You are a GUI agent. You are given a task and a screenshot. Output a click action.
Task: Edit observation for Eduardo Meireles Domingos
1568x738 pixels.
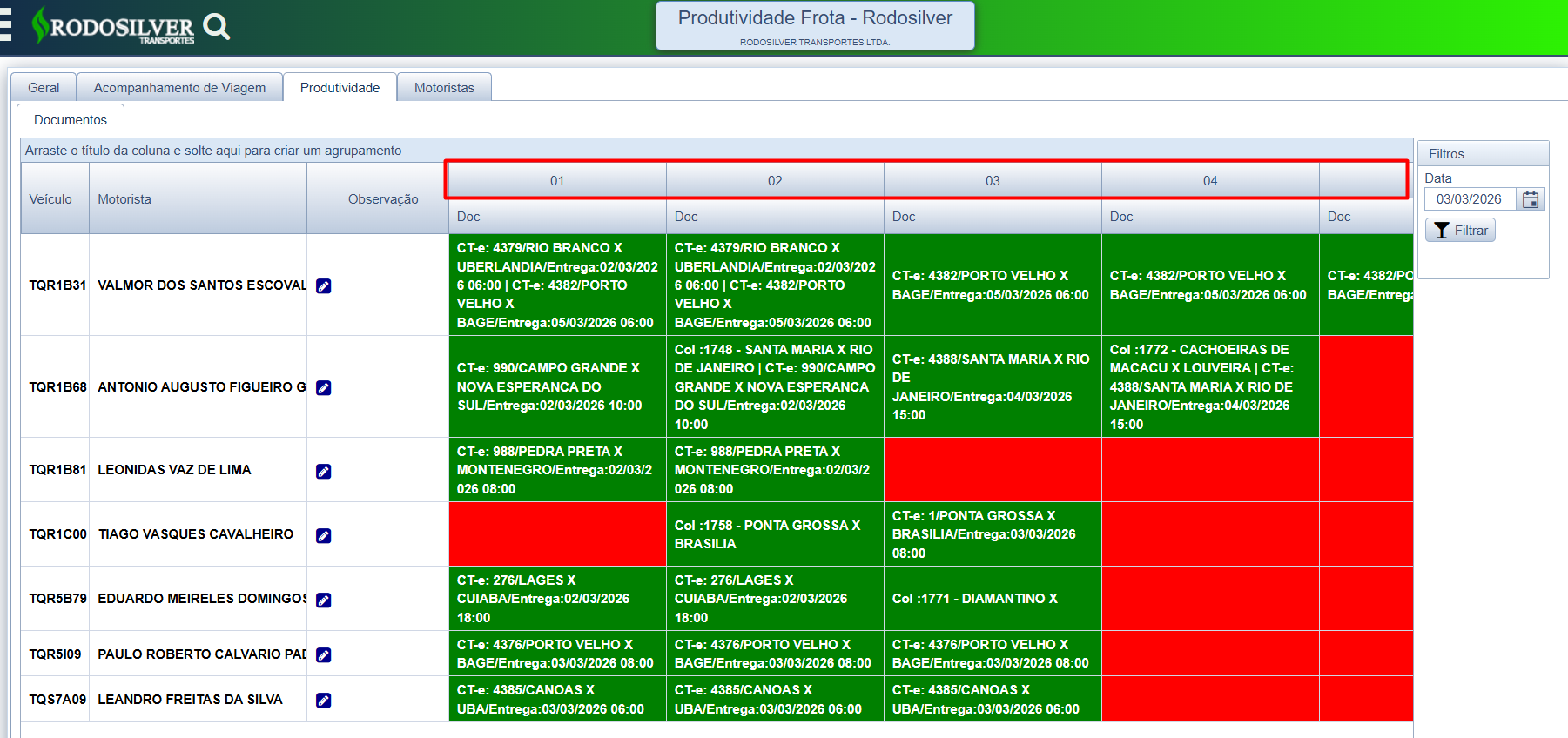pos(323,600)
